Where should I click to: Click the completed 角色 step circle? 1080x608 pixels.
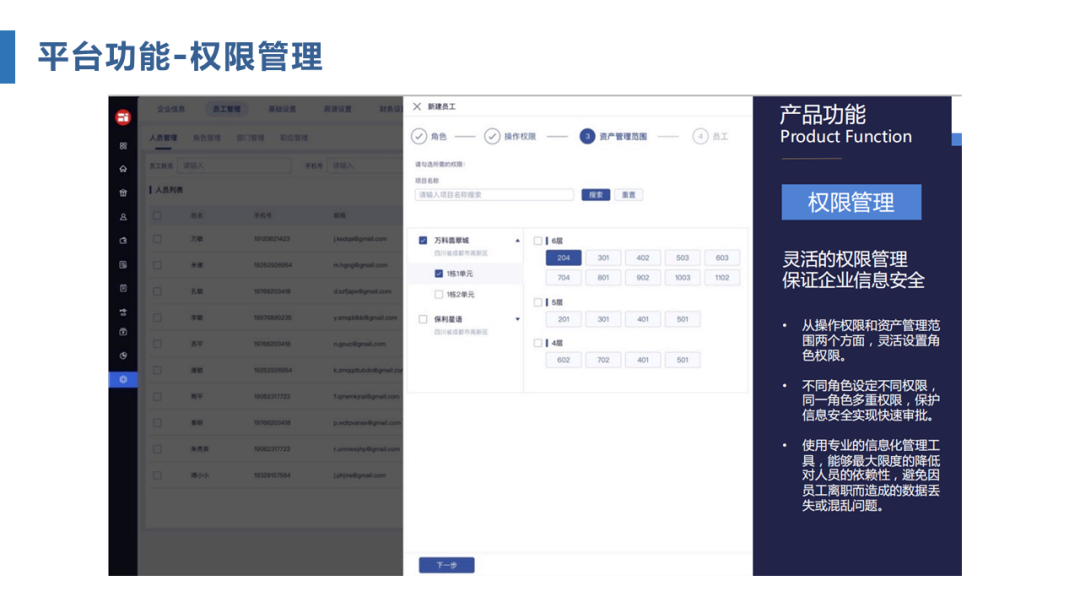[419, 136]
